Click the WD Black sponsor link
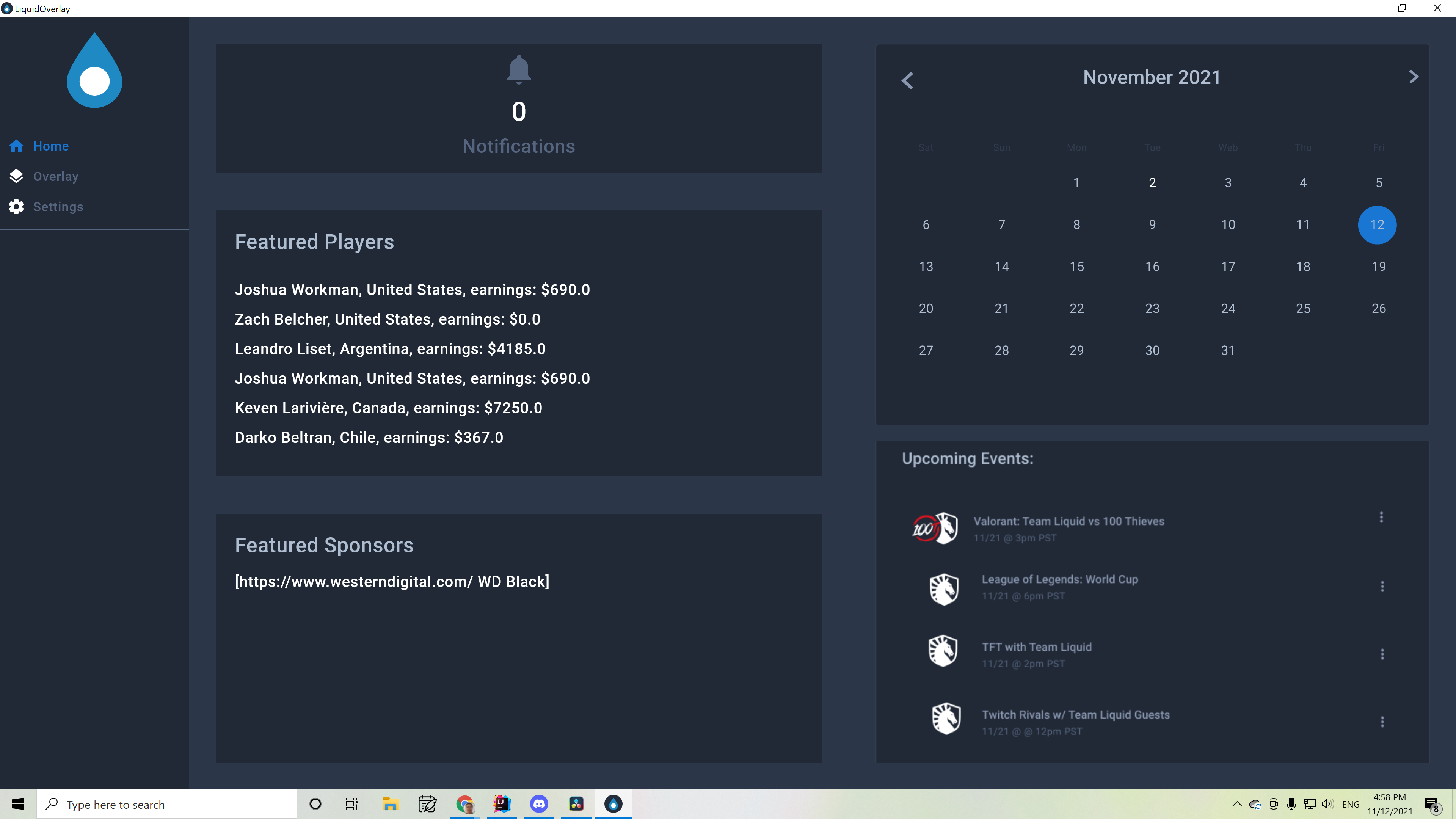Viewport: 1456px width, 819px height. [392, 582]
